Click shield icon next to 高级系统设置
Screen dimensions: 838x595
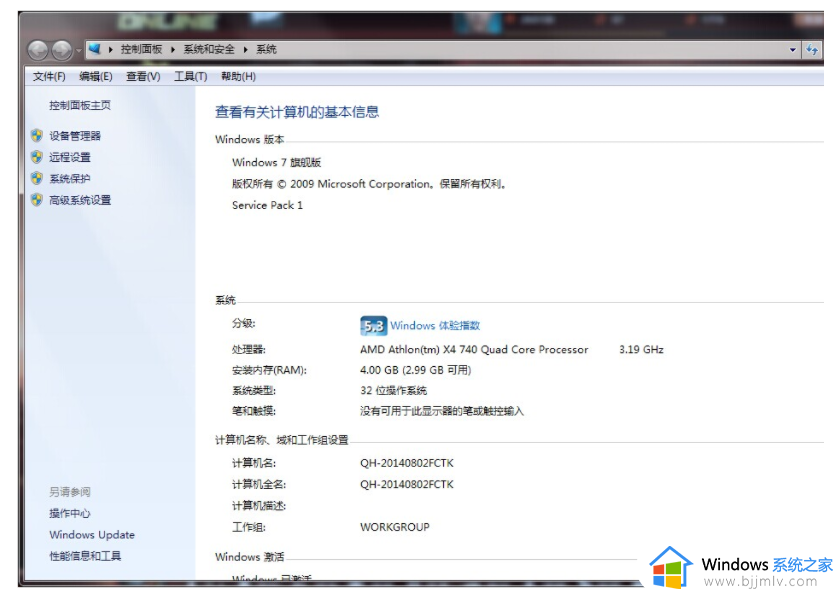click(37, 199)
